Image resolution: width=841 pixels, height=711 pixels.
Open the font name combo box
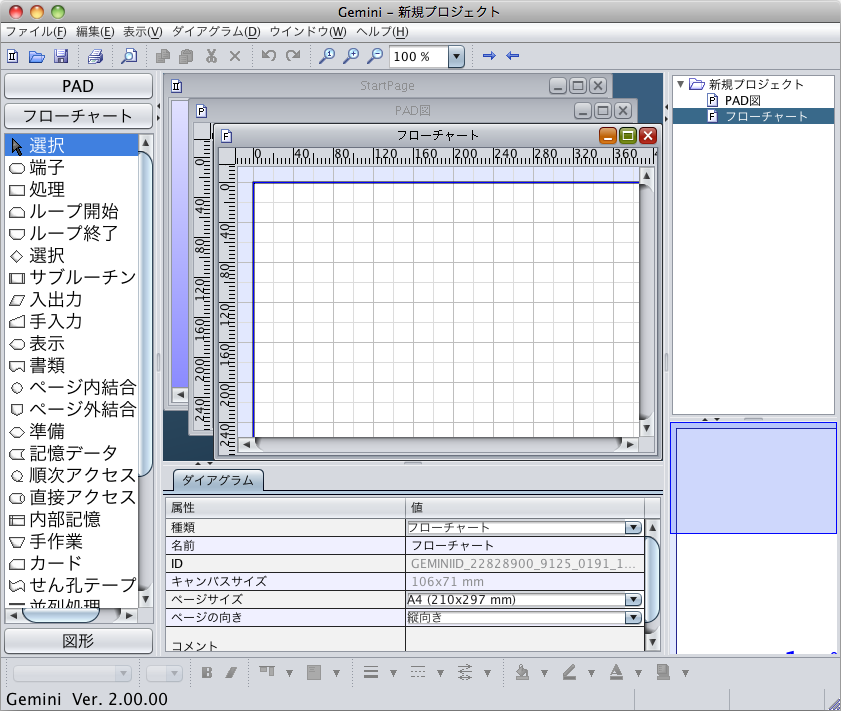point(72,673)
